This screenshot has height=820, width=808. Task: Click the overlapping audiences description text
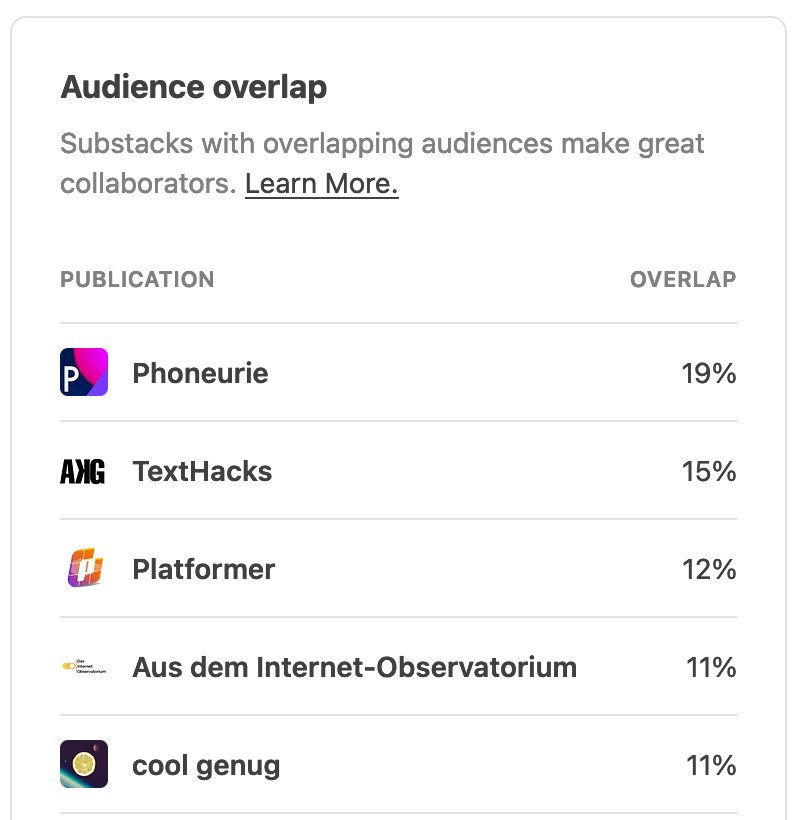pyautogui.click(x=382, y=163)
